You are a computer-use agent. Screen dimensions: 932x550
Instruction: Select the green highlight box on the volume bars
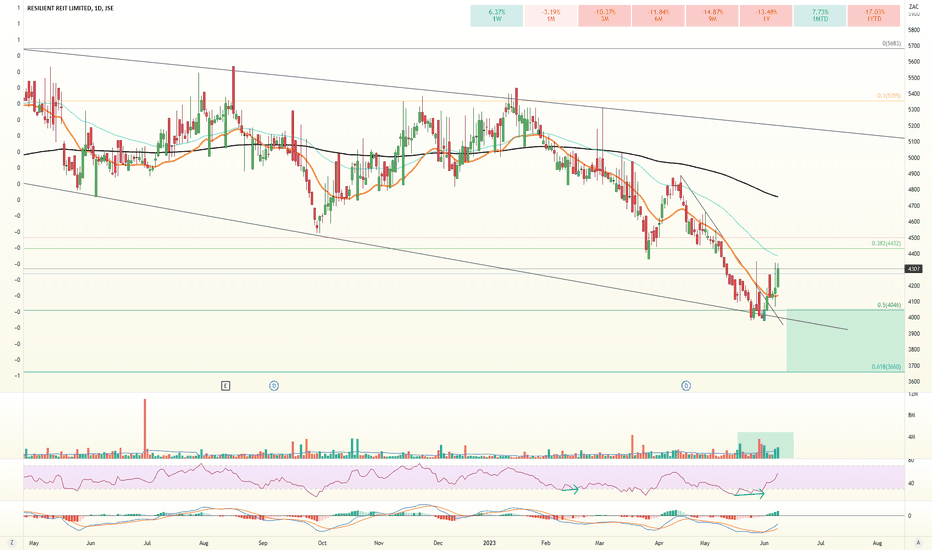(766, 445)
